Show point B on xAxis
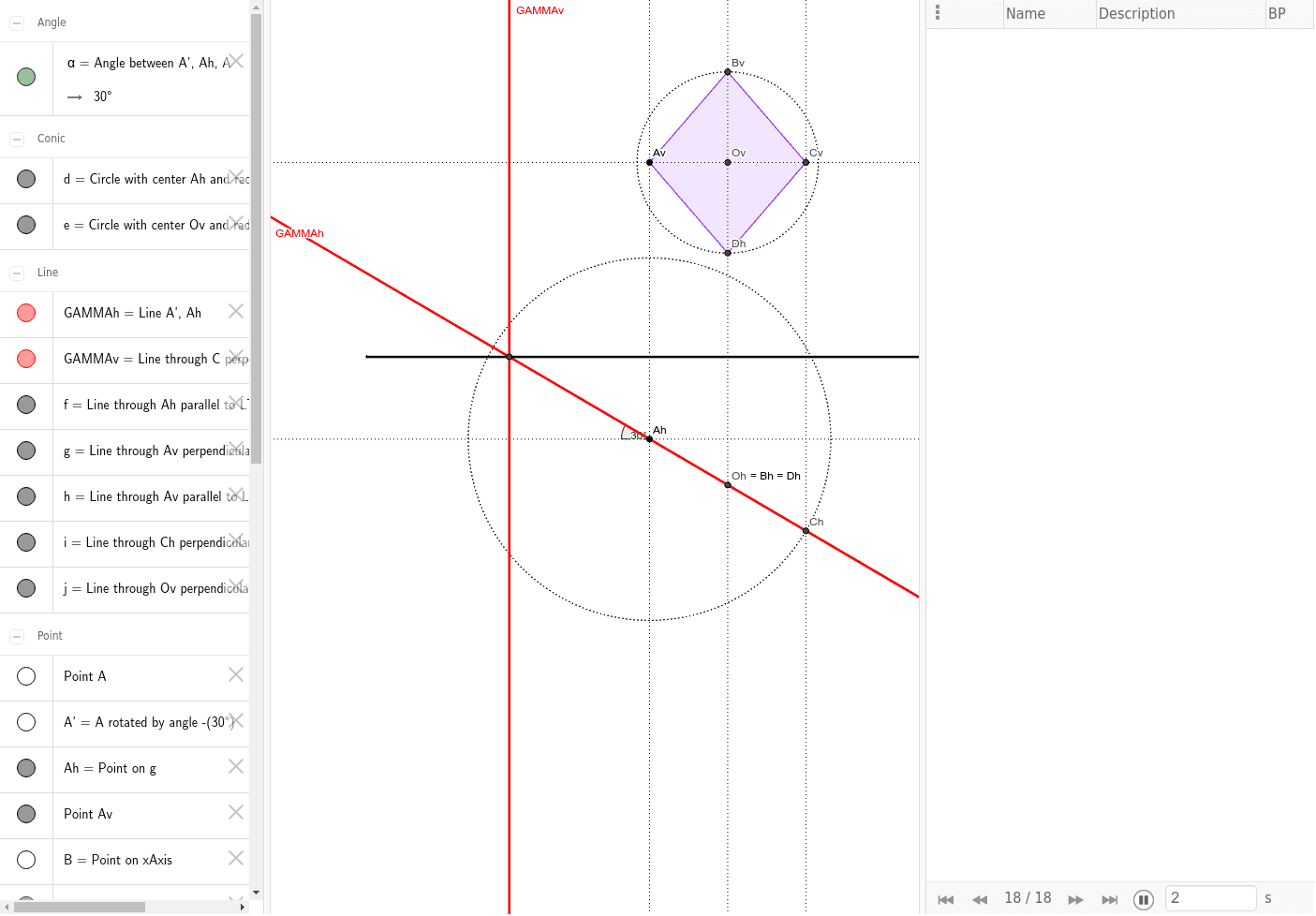This screenshot has height=916, width=1316. (x=26, y=860)
